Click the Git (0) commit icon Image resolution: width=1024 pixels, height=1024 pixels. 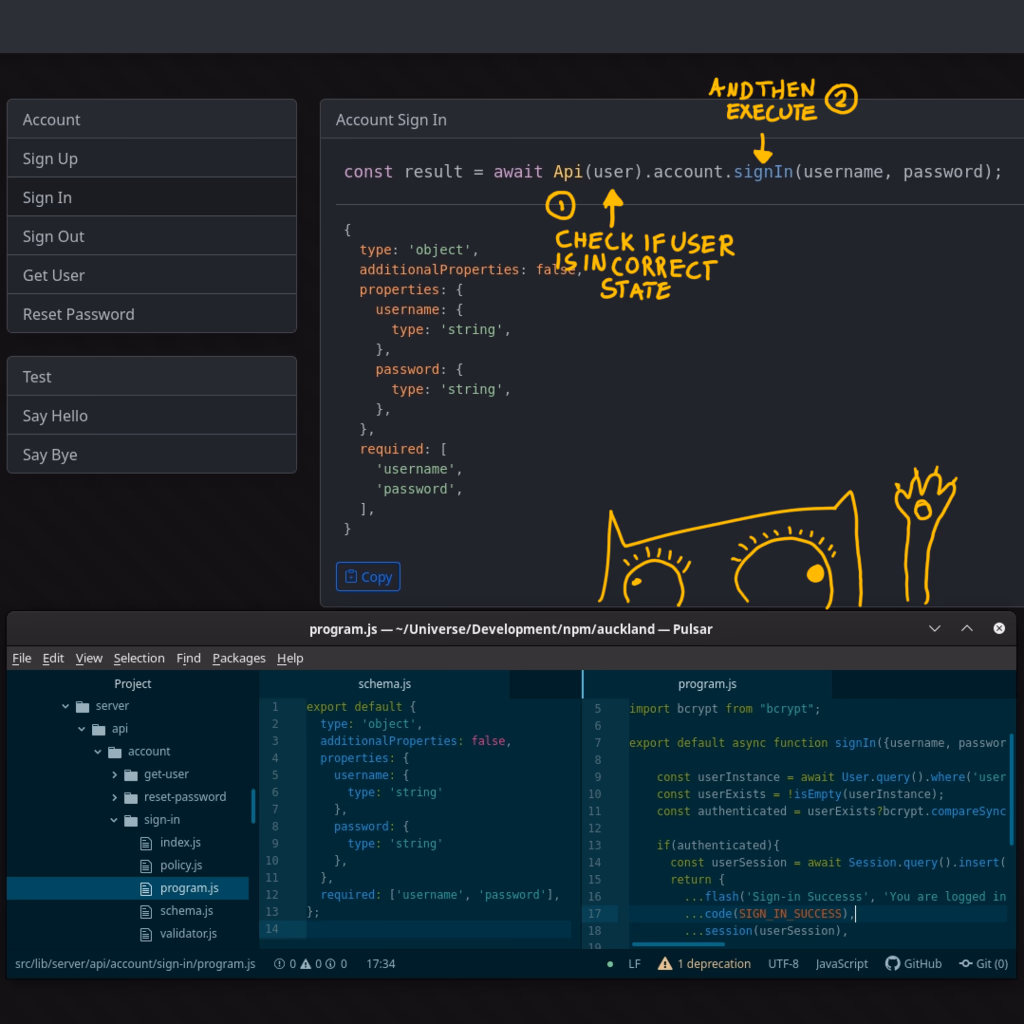coord(966,964)
